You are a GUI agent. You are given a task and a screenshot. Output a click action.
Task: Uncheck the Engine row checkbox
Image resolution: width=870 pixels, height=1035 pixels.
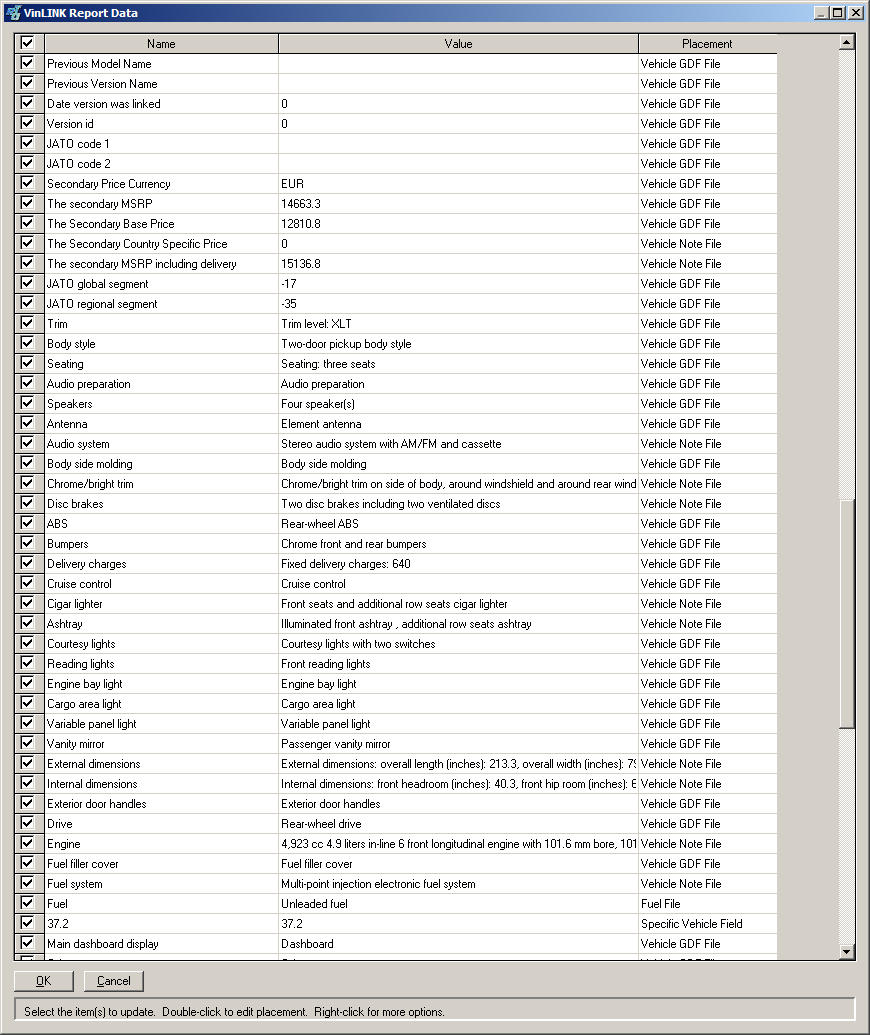pos(27,844)
